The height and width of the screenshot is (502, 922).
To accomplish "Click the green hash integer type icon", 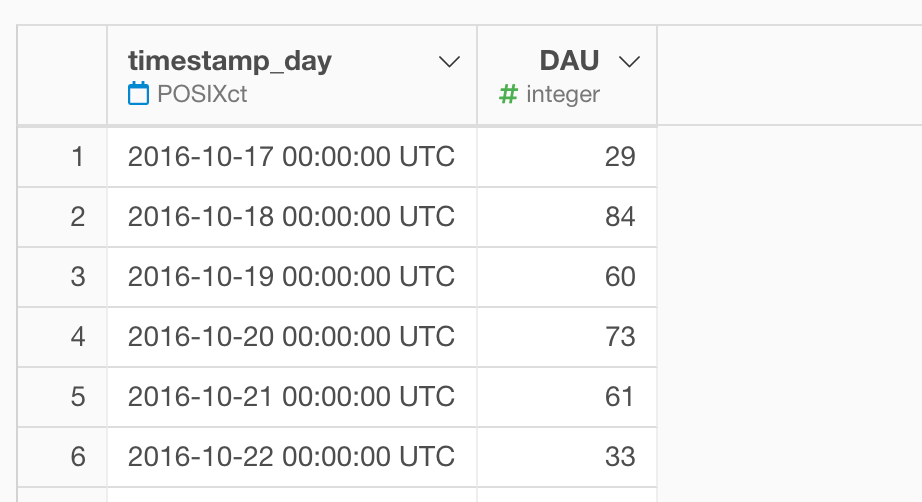I will [x=508, y=95].
